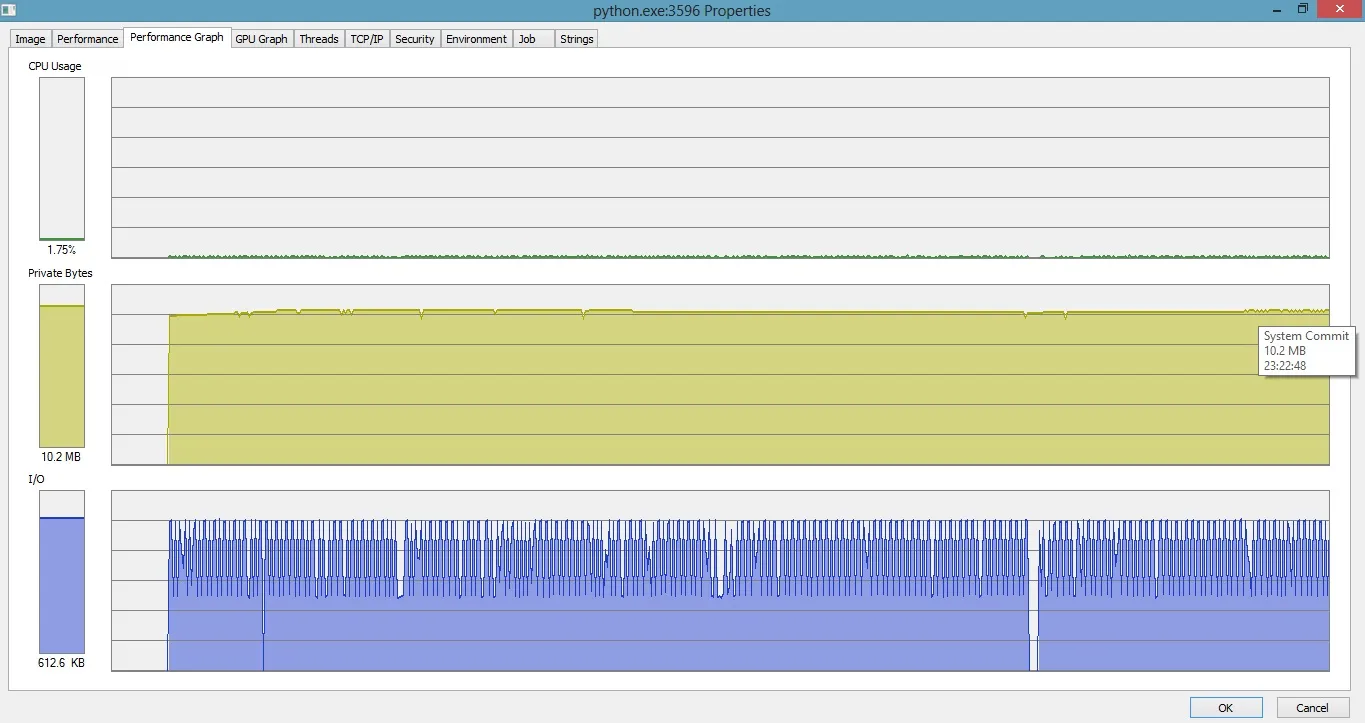This screenshot has height=723, width=1365.
Task: Open the Security tab
Action: click(415, 39)
